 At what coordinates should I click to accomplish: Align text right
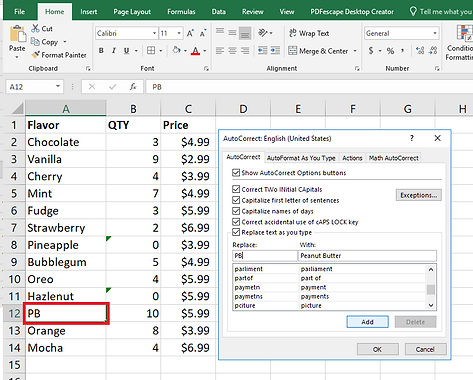(x=245, y=51)
